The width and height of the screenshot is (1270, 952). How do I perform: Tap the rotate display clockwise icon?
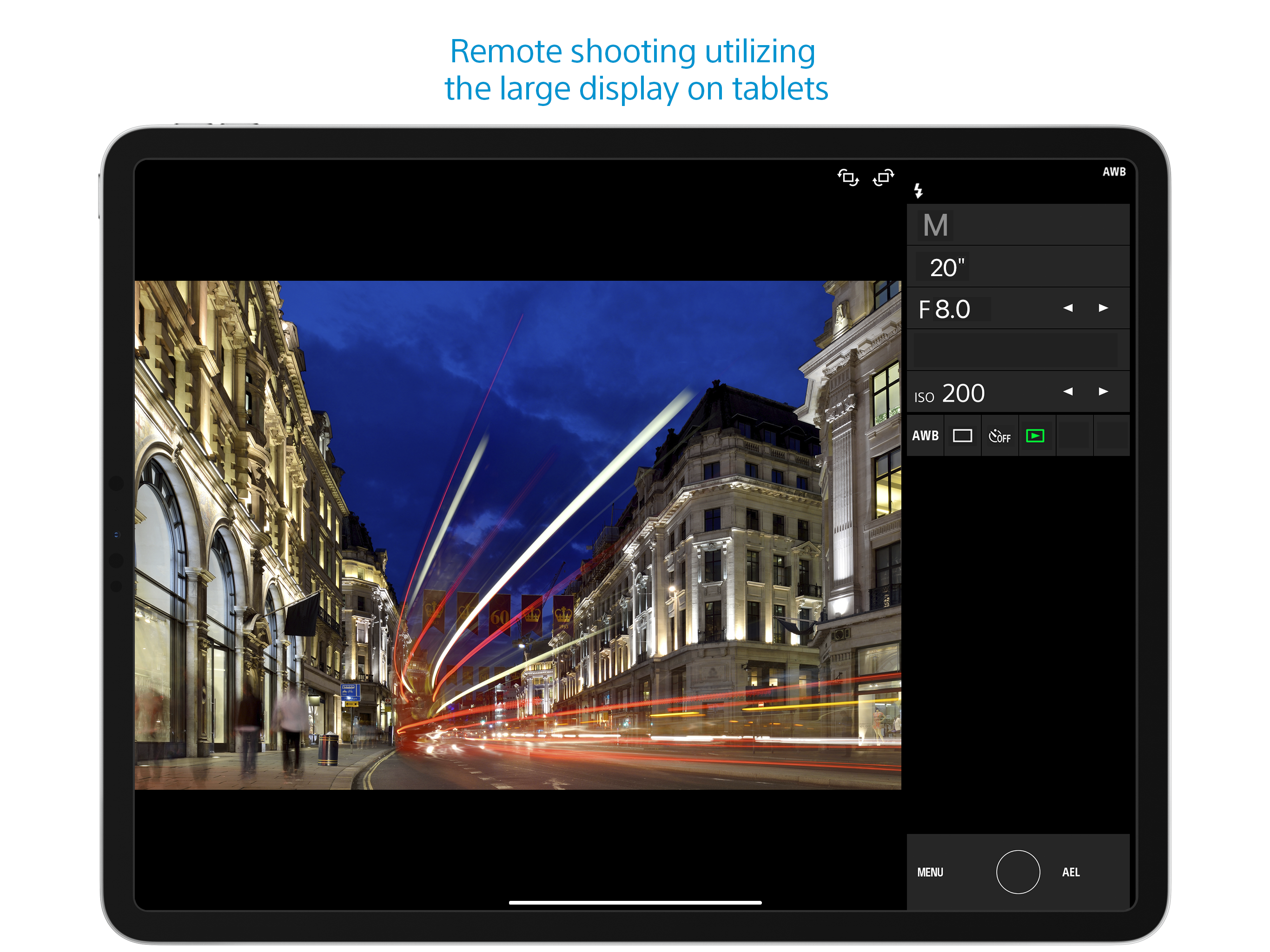click(883, 178)
